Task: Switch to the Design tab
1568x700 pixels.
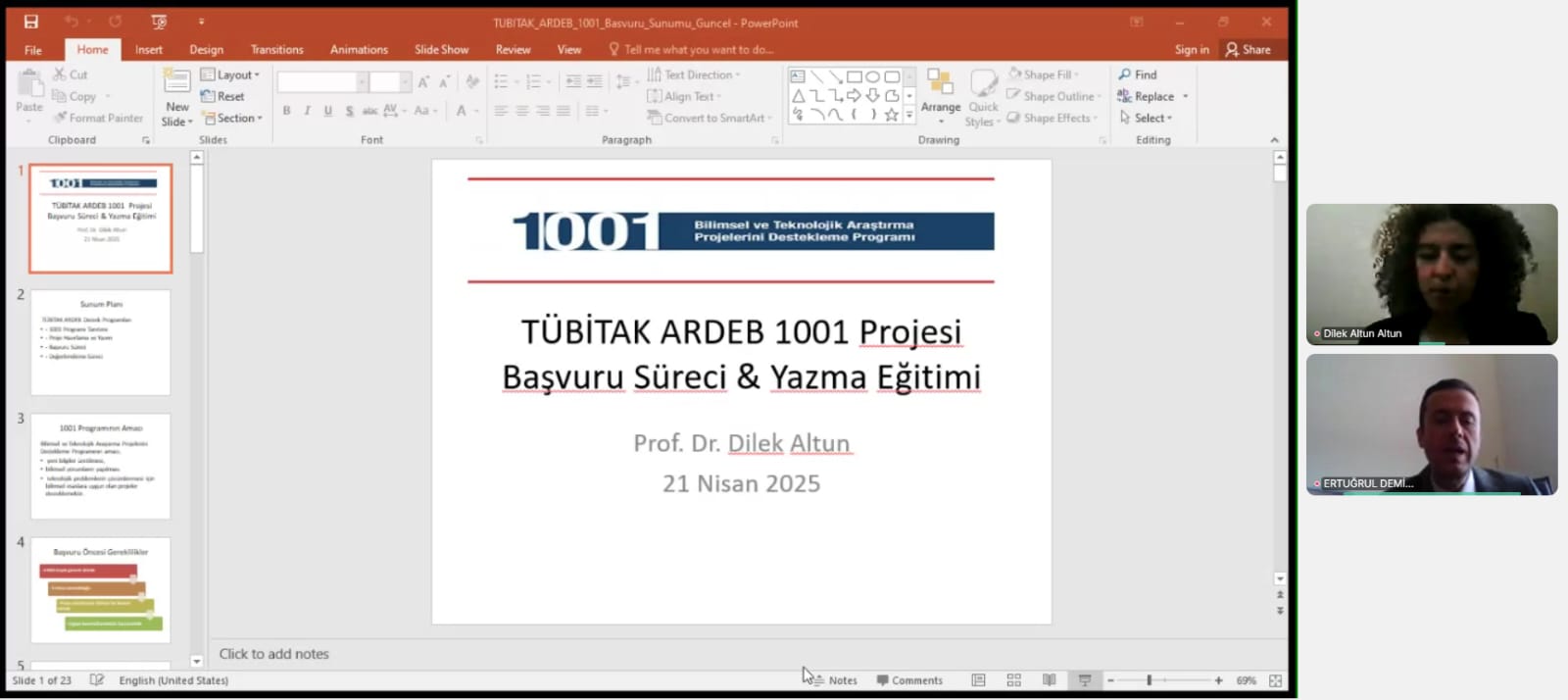Action: click(x=206, y=49)
